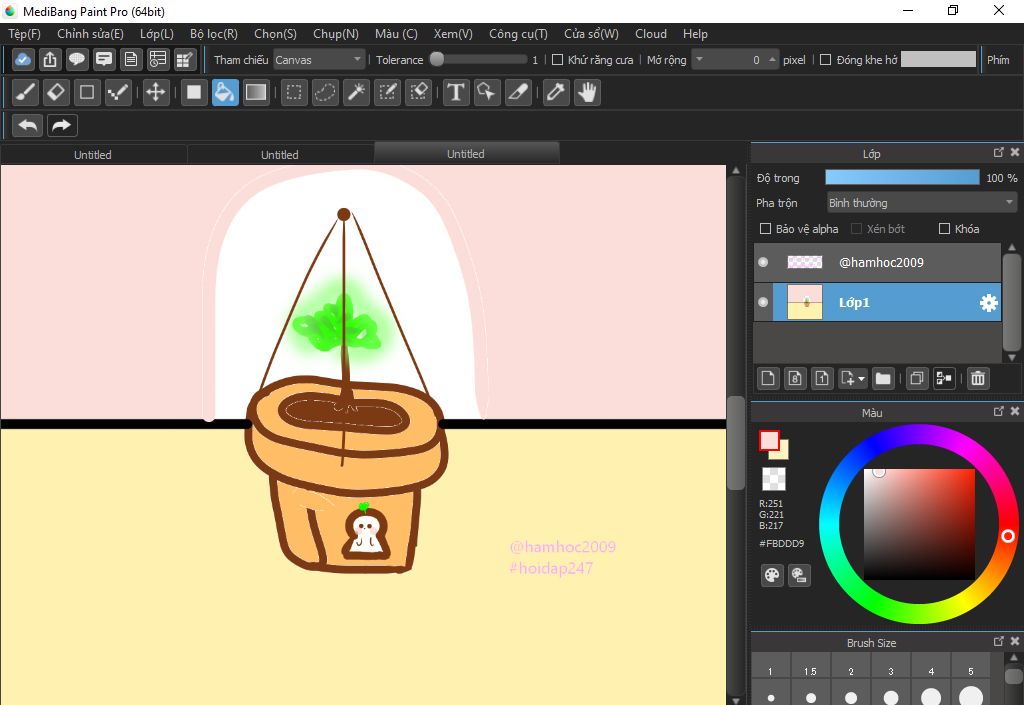Expand the Pha trộn blending dropdown

pos(920,203)
